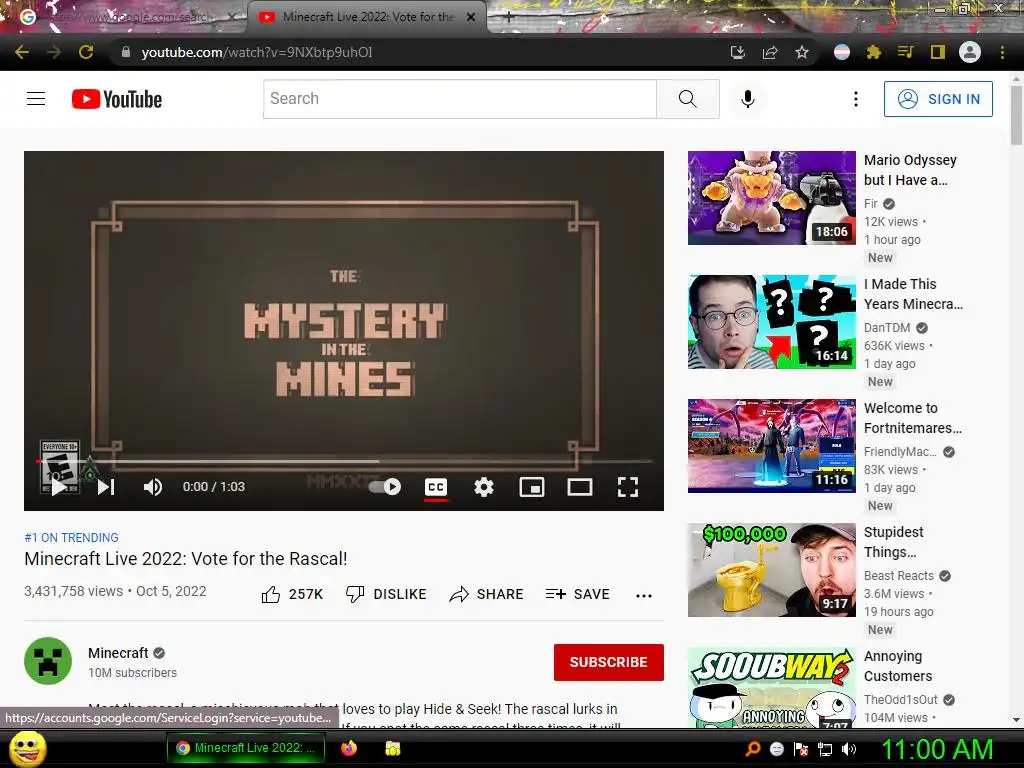Enable miniplayer mode
The width and height of the screenshot is (1024, 768).
532,487
